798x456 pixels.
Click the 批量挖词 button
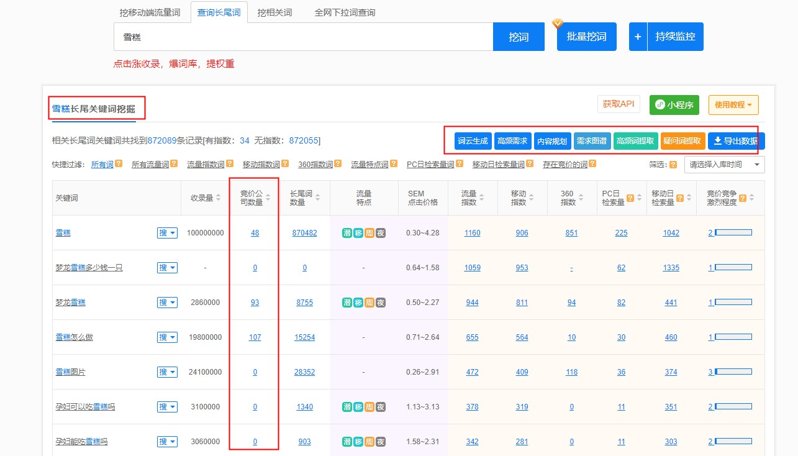pos(586,37)
